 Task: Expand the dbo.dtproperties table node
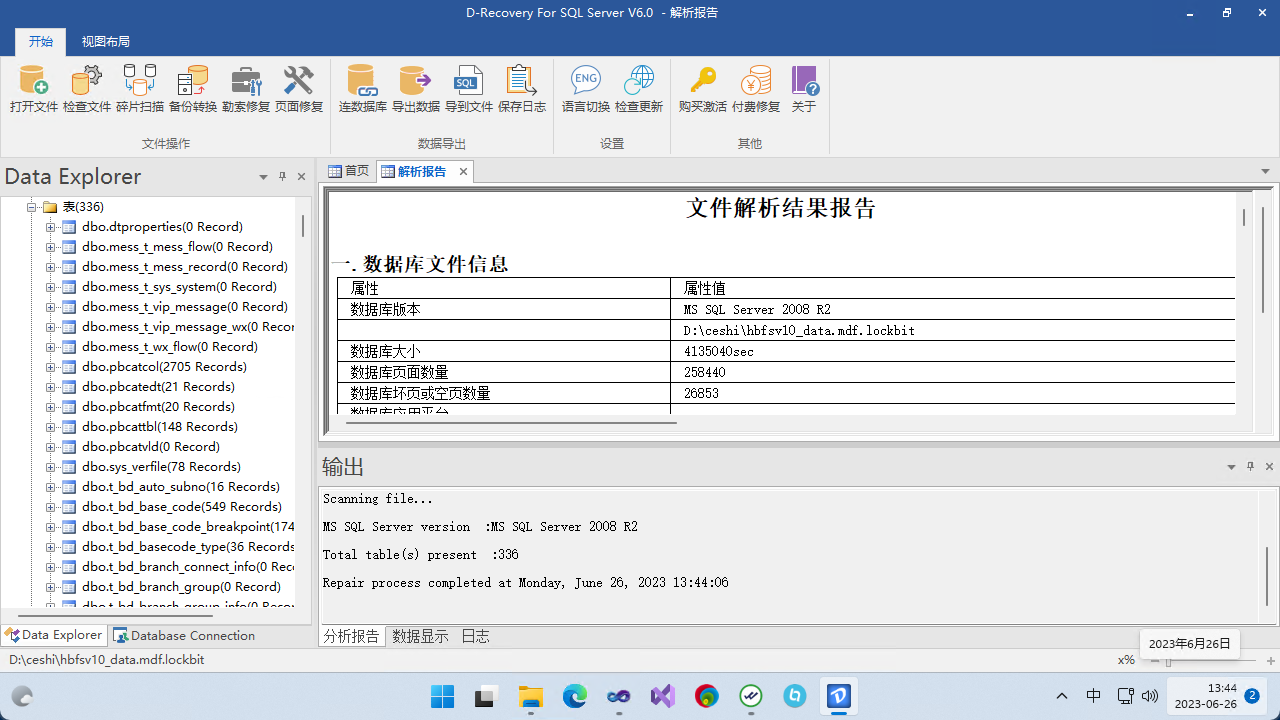coord(51,227)
